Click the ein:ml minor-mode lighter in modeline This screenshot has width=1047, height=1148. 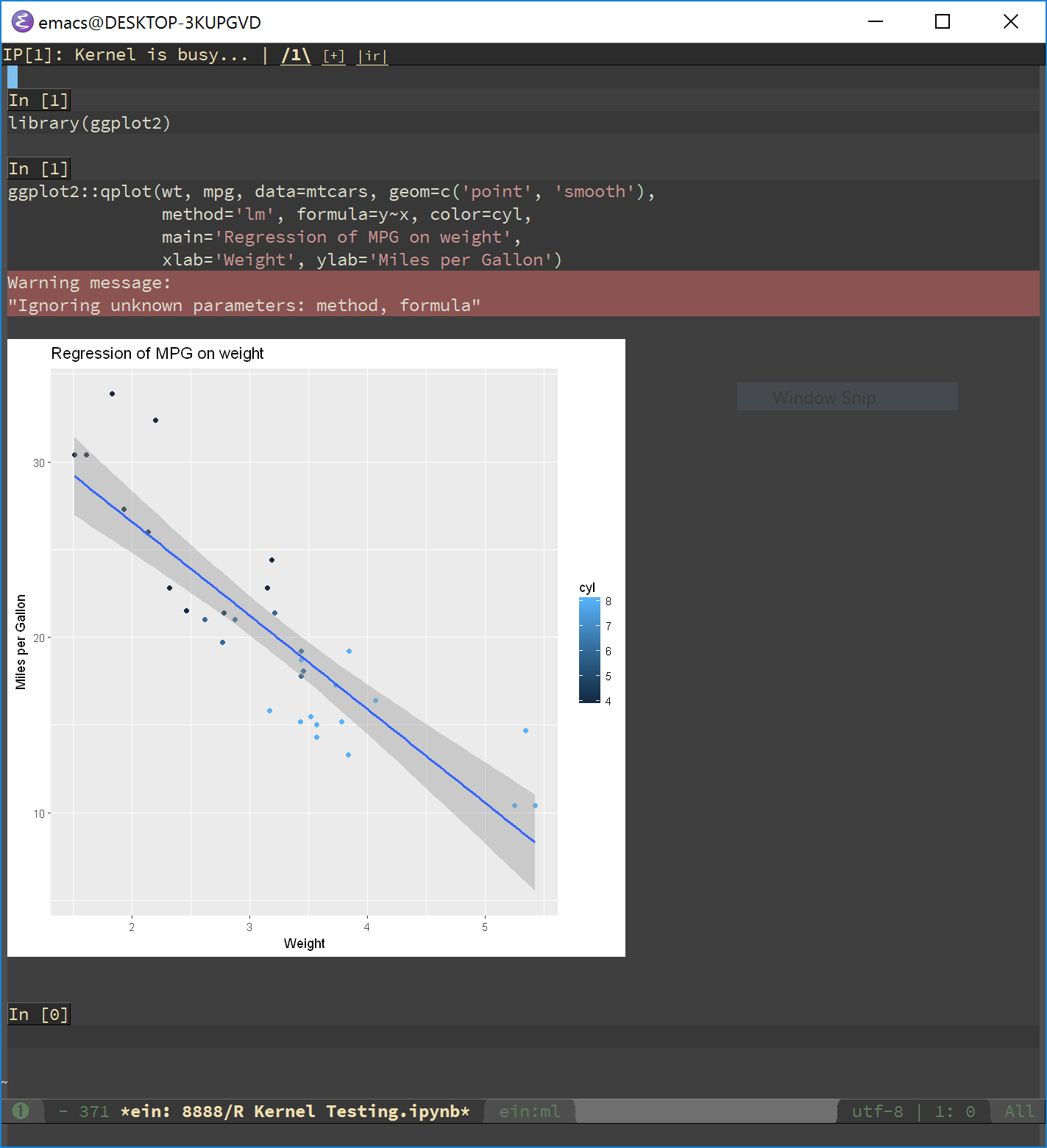[x=529, y=1111]
